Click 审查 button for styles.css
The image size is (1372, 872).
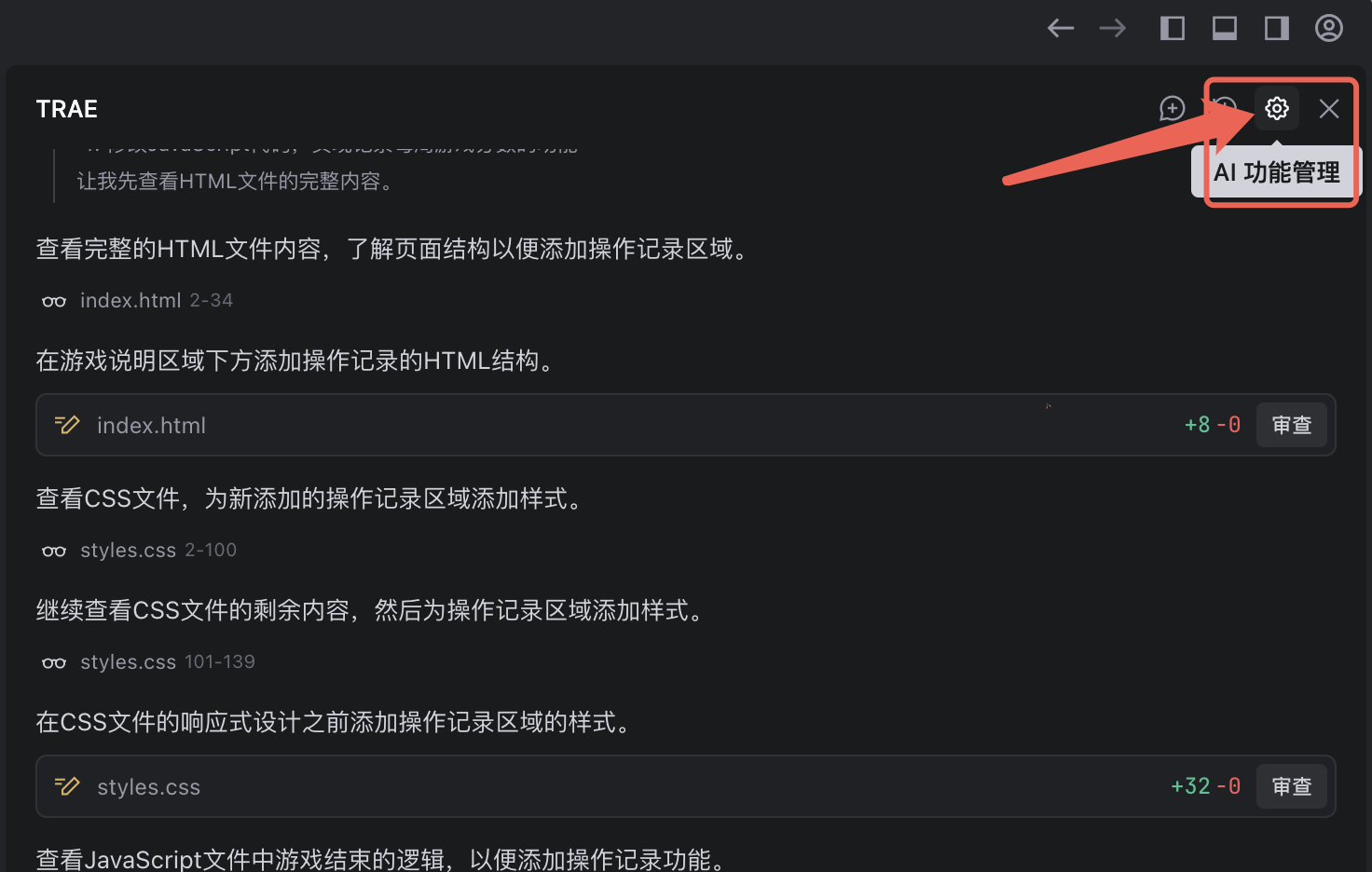(1292, 786)
